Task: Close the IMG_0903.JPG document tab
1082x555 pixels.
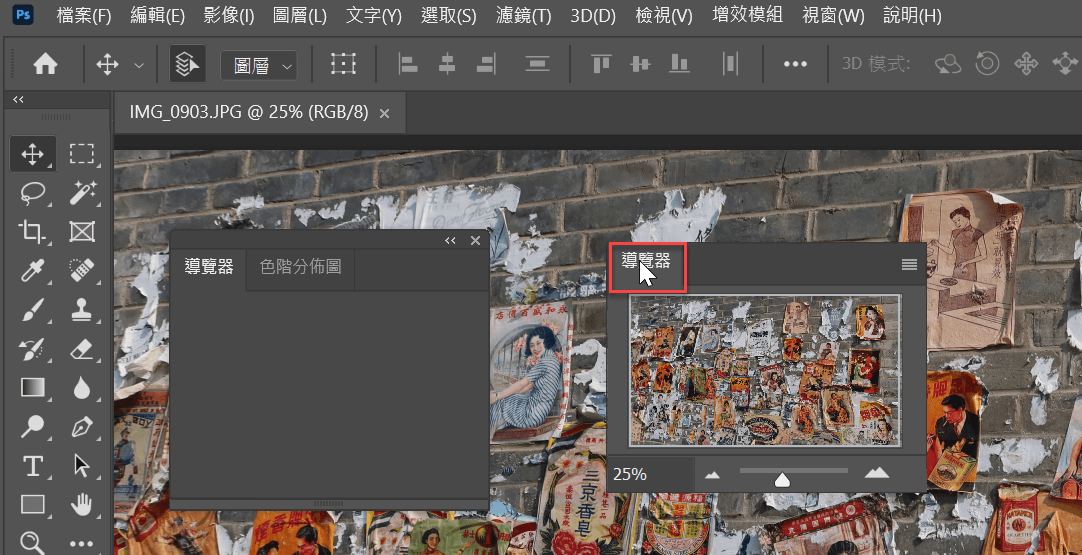Action: 385,113
